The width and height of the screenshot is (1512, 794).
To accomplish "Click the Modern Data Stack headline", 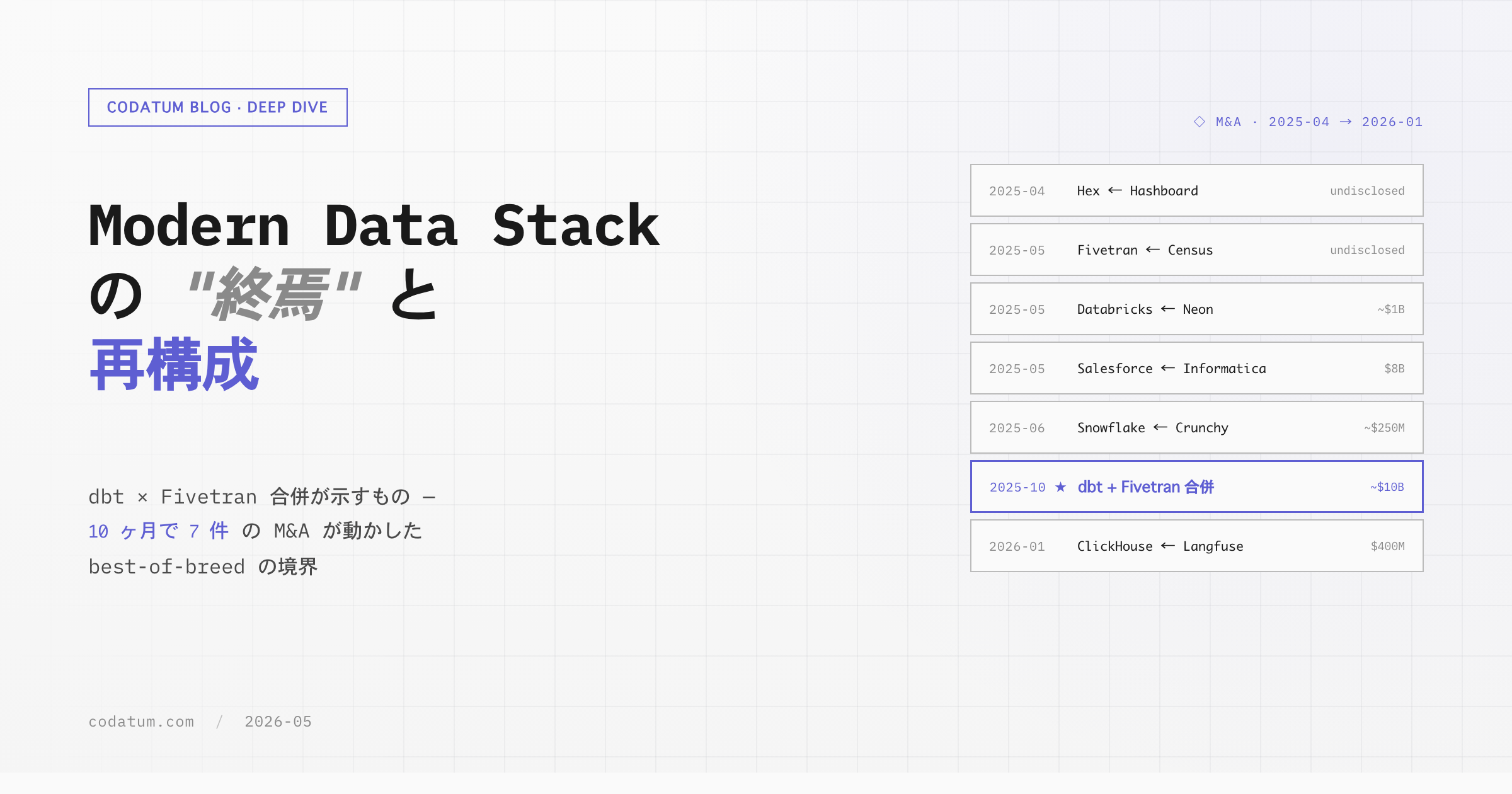I will pos(374,226).
